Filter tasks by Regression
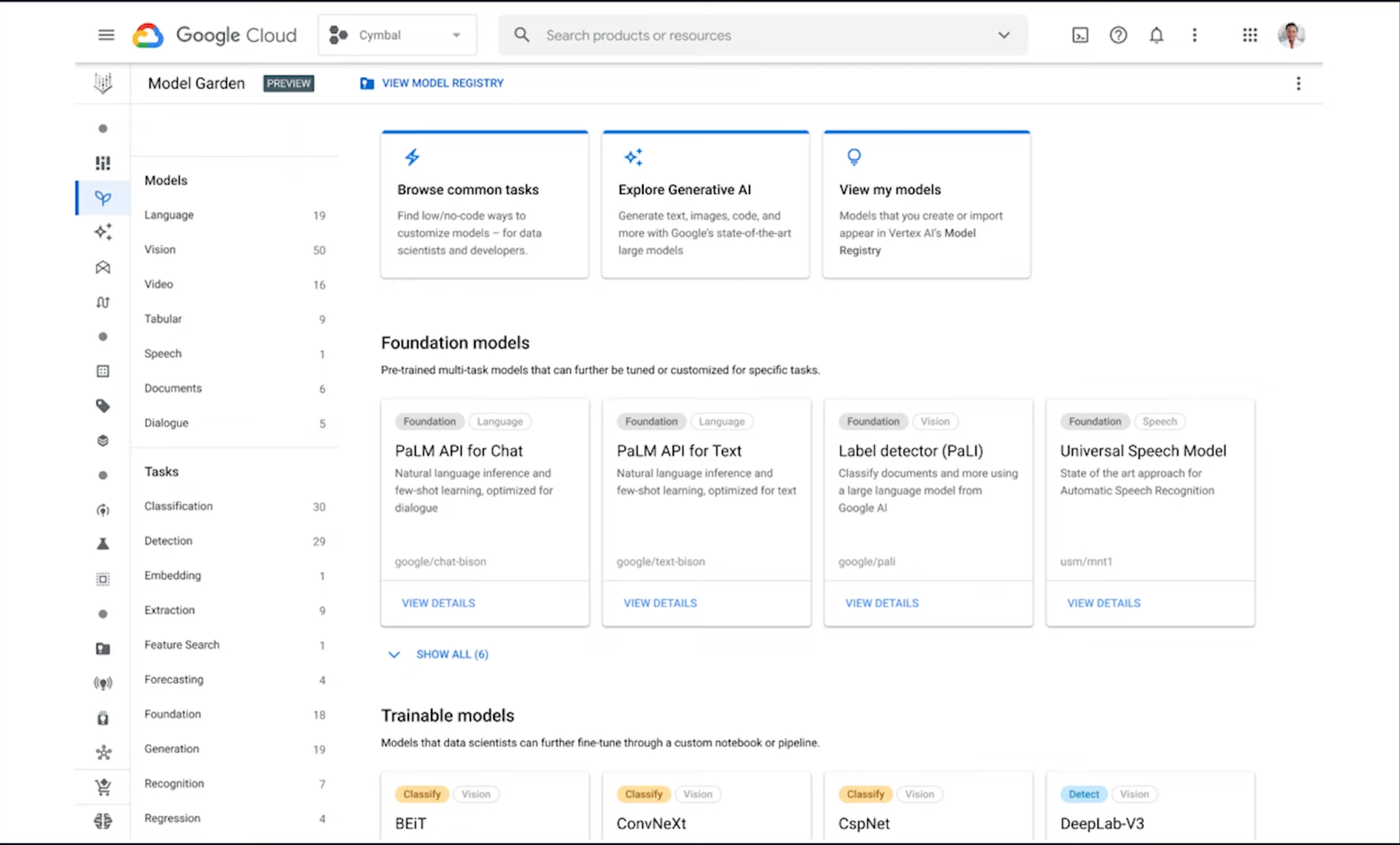Screen dimensions: 1400x845 coord(235,818)
